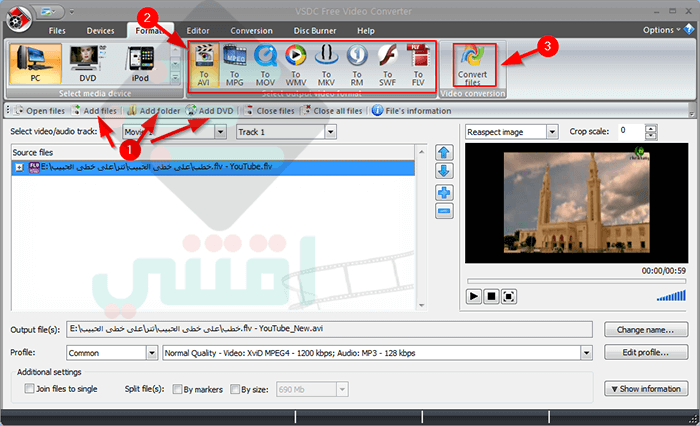Open the Conversion ribbon tab
Image resolution: width=700 pixels, height=426 pixels.
tap(251, 31)
